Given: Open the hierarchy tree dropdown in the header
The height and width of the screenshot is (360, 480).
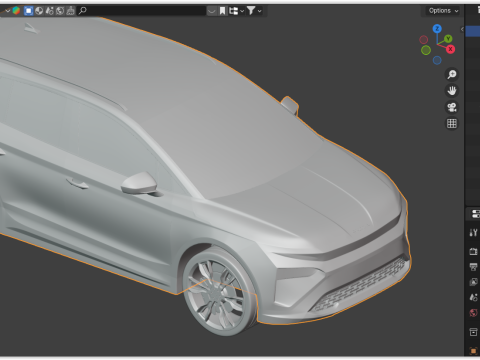Looking at the screenshot, I should (x=236, y=11).
